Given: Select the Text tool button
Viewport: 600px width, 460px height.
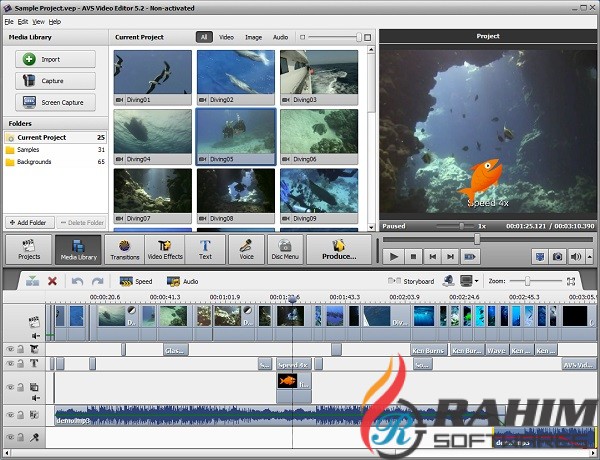Looking at the screenshot, I should pyautogui.click(x=205, y=250).
